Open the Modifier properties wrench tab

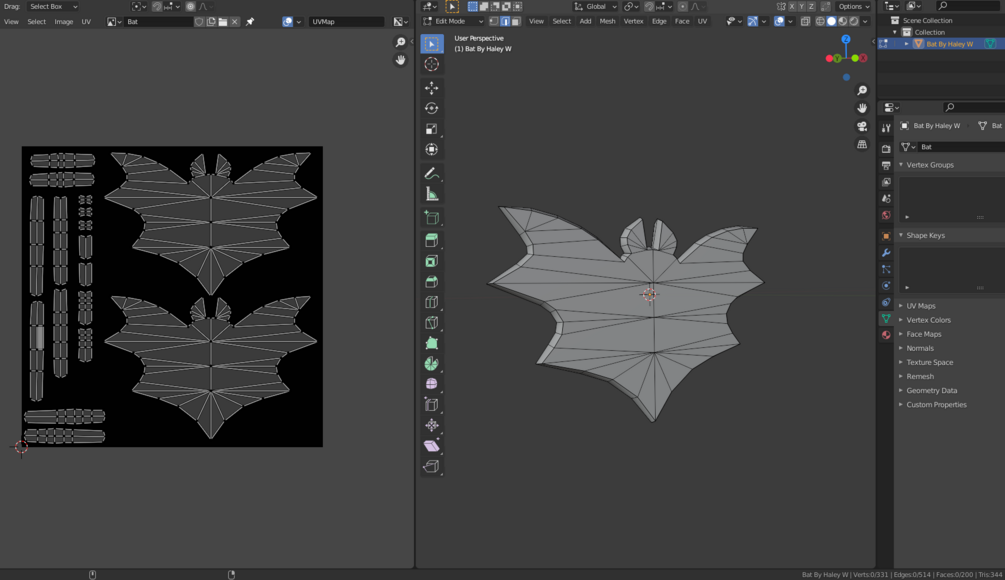[886, 252]
